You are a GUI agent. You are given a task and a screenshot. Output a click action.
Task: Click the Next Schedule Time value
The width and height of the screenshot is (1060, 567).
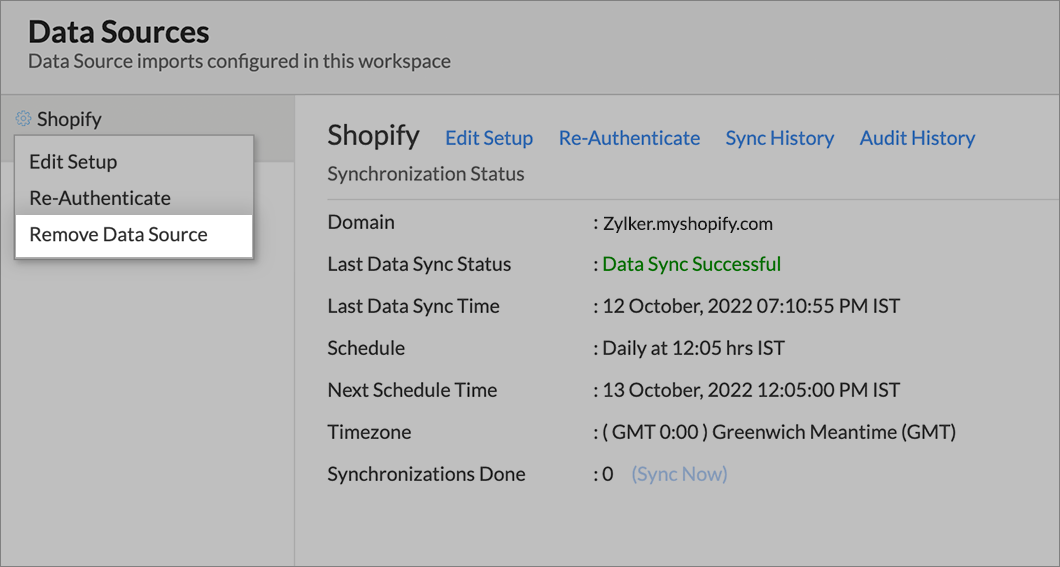click(x=750, y=390)
